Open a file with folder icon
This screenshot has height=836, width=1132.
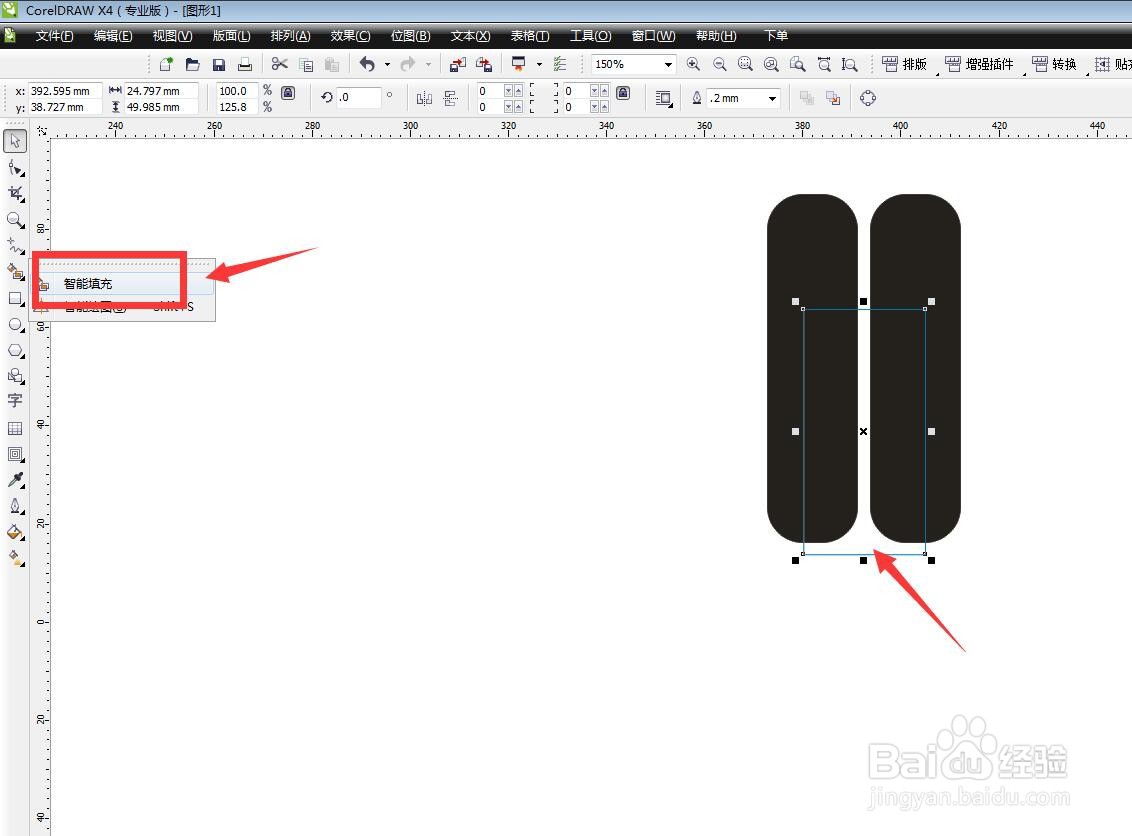193,64
